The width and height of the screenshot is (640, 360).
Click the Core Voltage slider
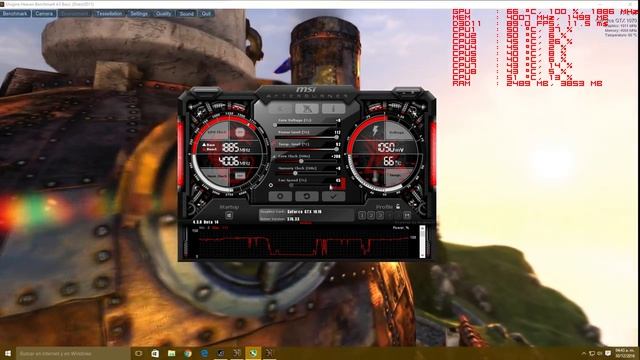coord(306,125)
